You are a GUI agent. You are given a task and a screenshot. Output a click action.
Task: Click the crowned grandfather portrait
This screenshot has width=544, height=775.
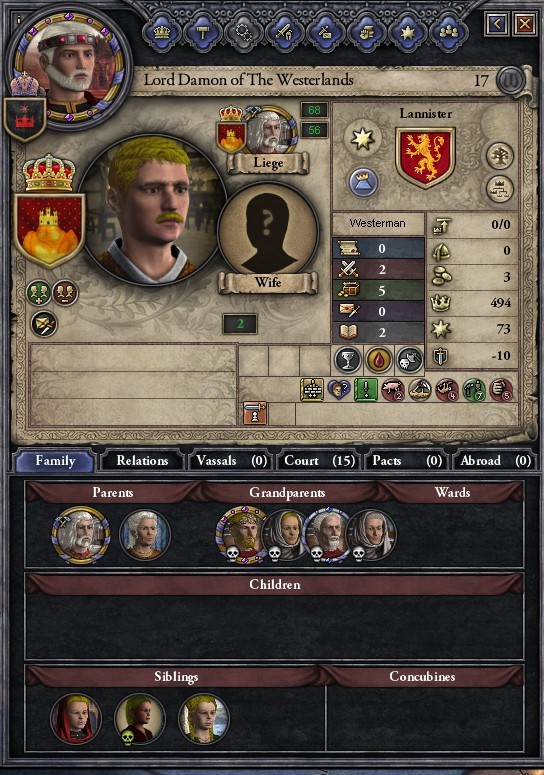(242, 534)
